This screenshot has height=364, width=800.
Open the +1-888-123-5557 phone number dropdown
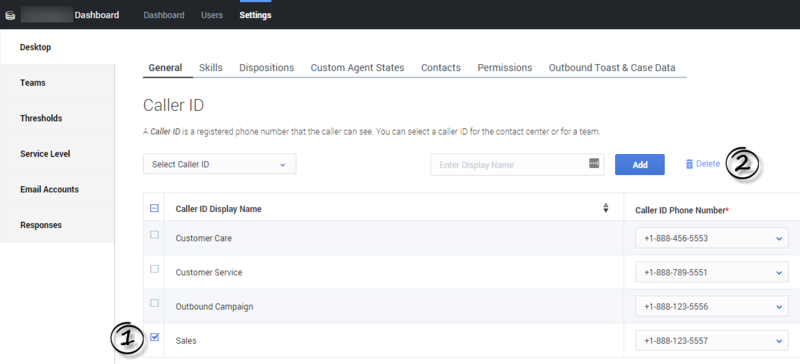712,341
